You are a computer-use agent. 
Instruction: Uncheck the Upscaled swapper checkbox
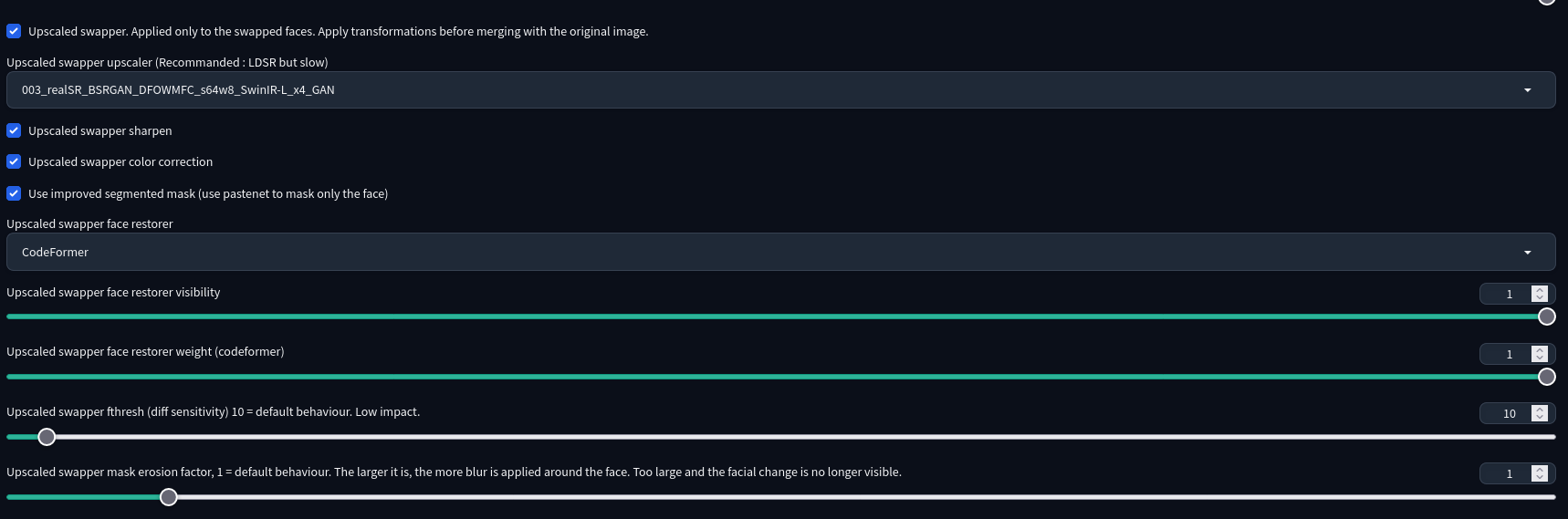pos(14,31)
